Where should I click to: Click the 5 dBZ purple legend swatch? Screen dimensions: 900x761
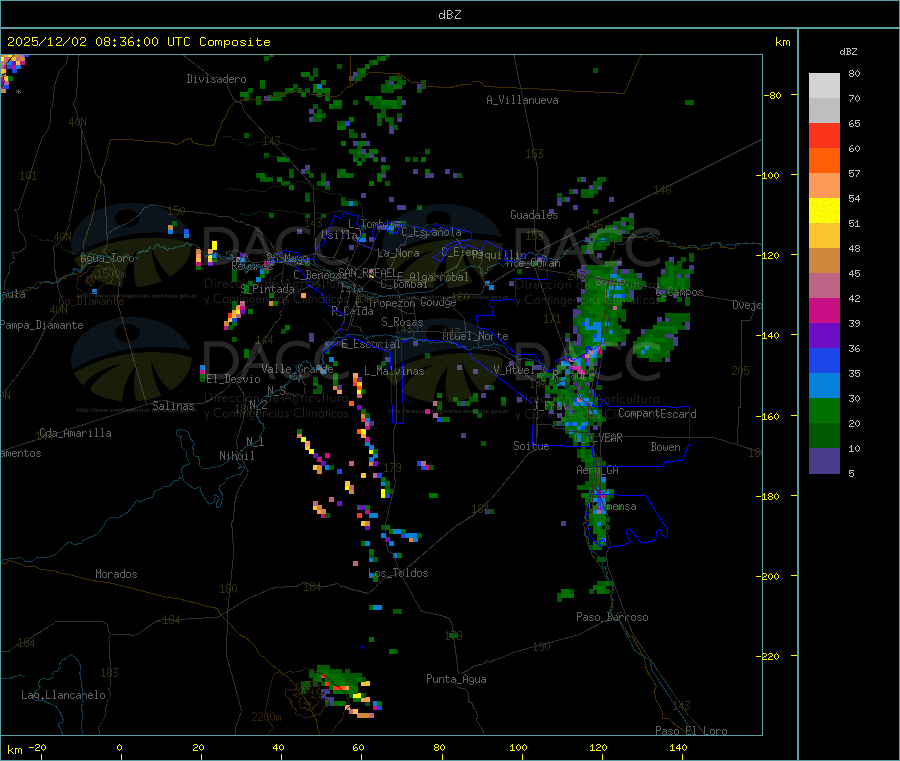point(824,461)
